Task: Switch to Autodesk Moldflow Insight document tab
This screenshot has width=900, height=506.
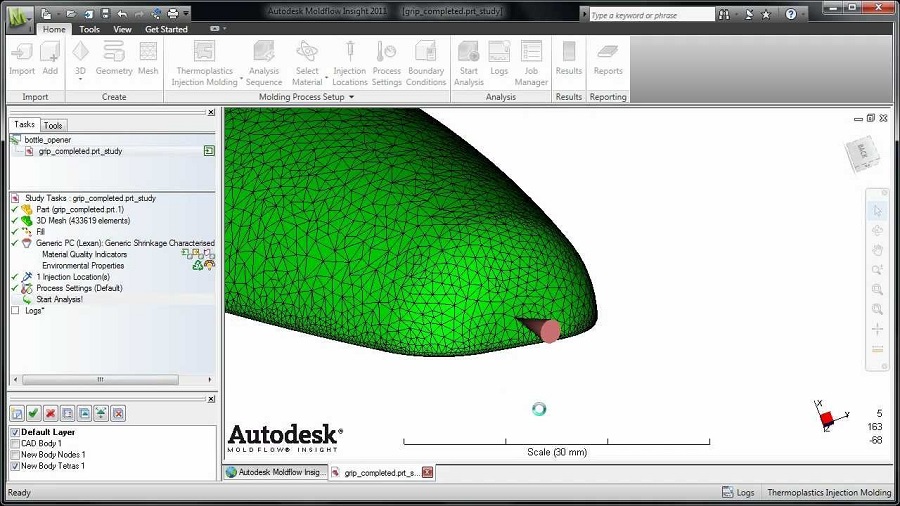Action: pyautogui.click(x=277, y=472)
